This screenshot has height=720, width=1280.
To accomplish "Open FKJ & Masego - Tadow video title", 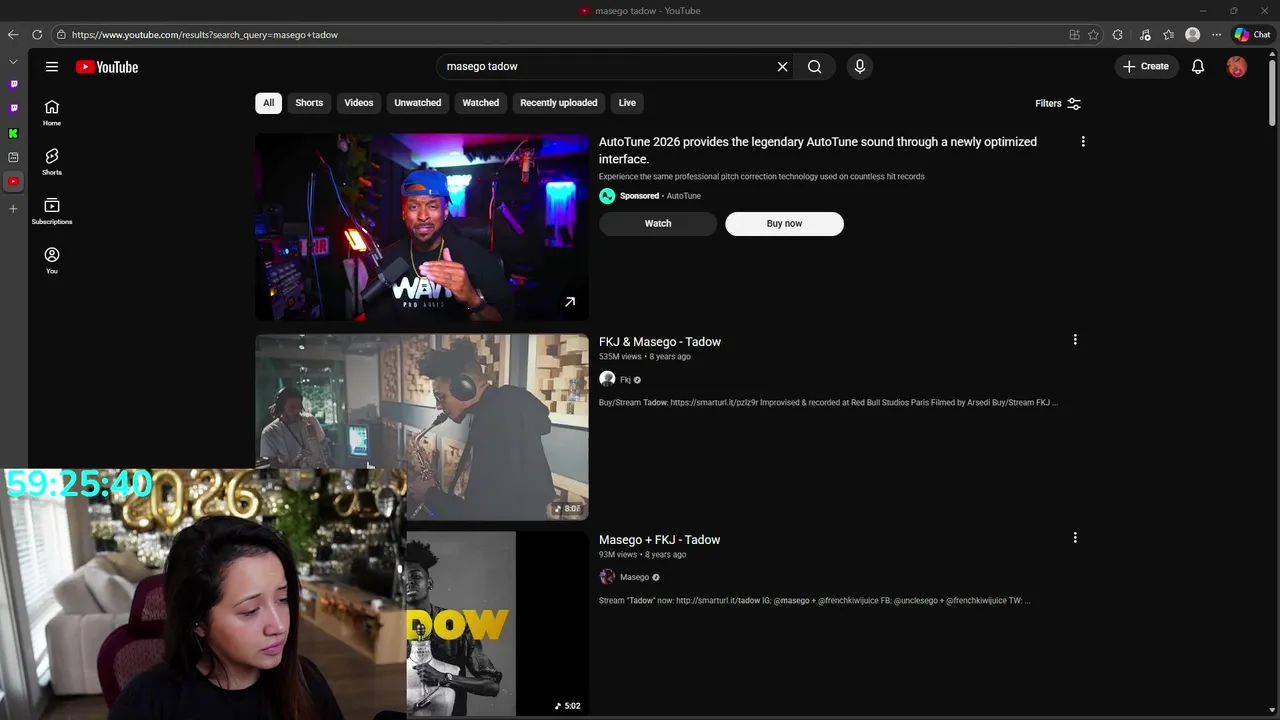I will tap(660, 342).
